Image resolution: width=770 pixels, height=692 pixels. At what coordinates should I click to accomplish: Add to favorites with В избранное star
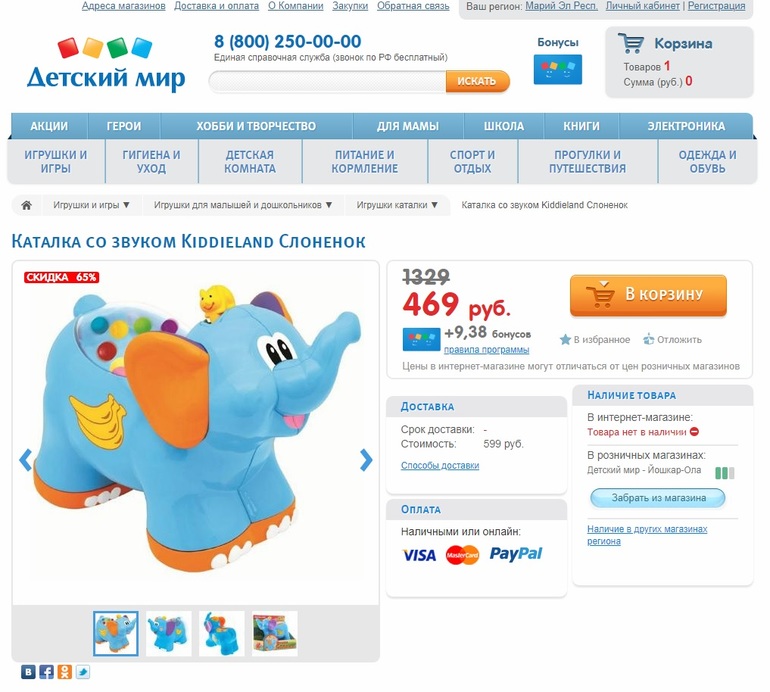point(595,339)
